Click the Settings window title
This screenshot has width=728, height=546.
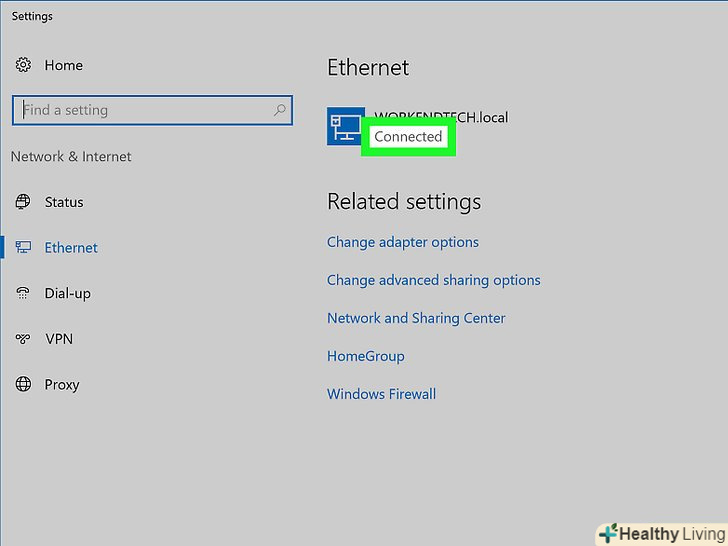32,17
